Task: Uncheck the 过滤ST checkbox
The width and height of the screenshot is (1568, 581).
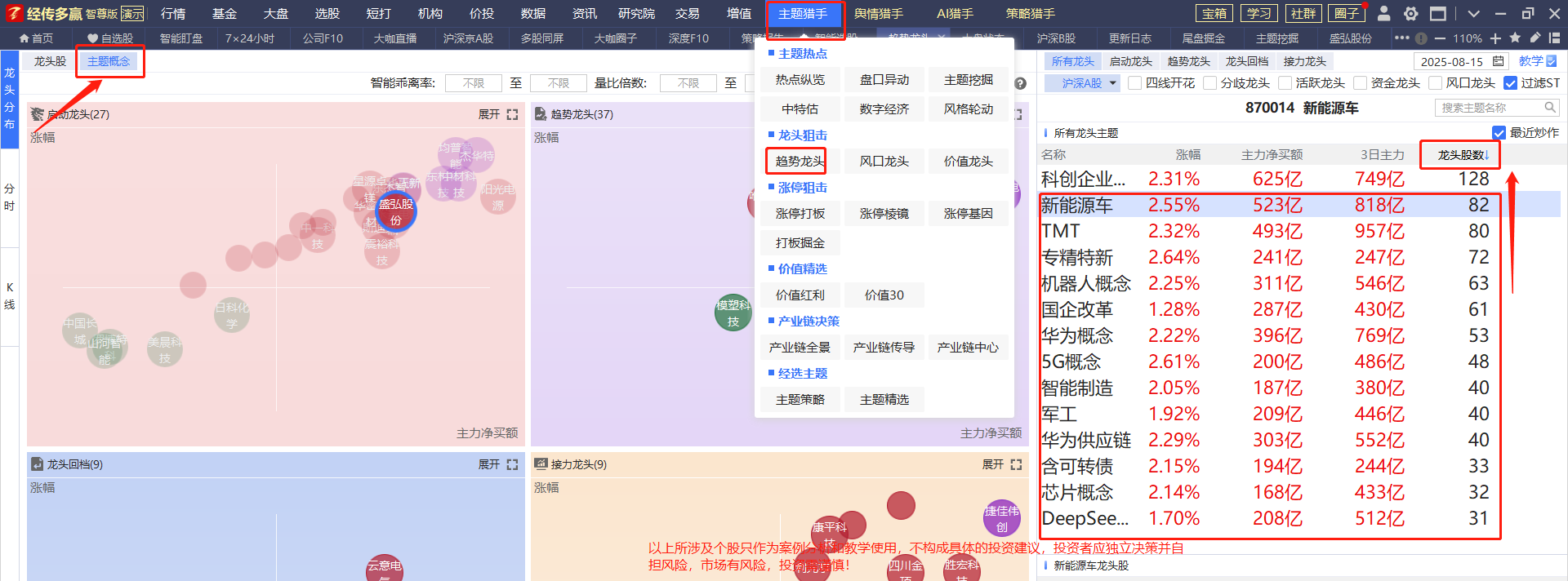Action: [x=1510, y=83]
